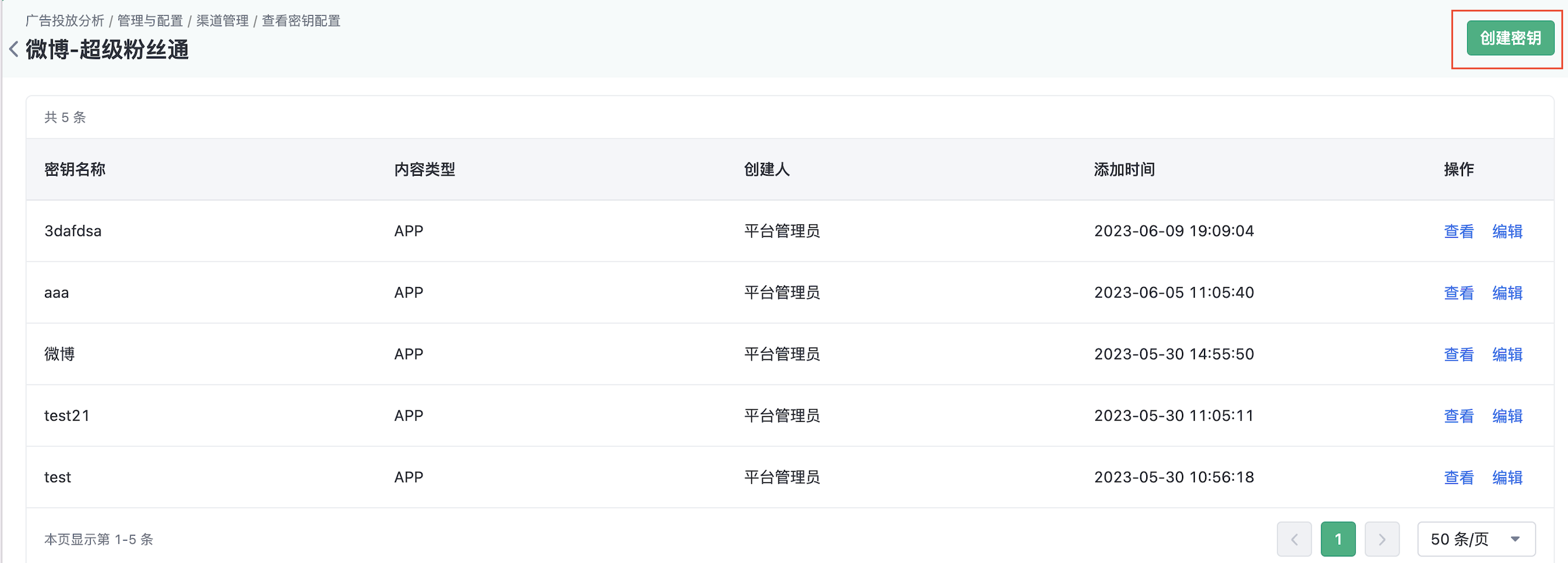The width and height of the screenshot is (1568, 563).
Task: Click 编辑 in the 微博 row
Action: pos(1507,354)
